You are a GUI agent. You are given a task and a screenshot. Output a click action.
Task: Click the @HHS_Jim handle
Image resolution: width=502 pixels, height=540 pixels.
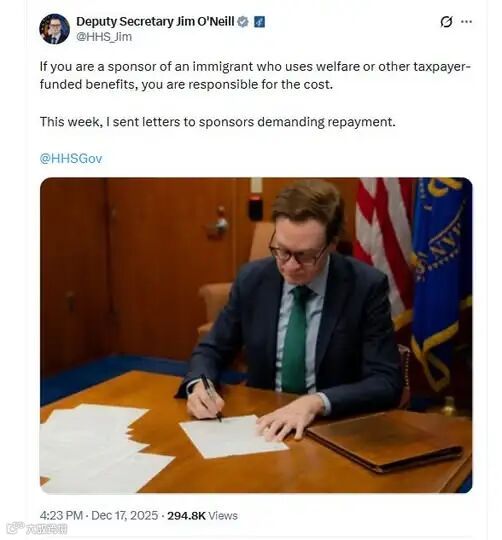[x=104, y=37]
